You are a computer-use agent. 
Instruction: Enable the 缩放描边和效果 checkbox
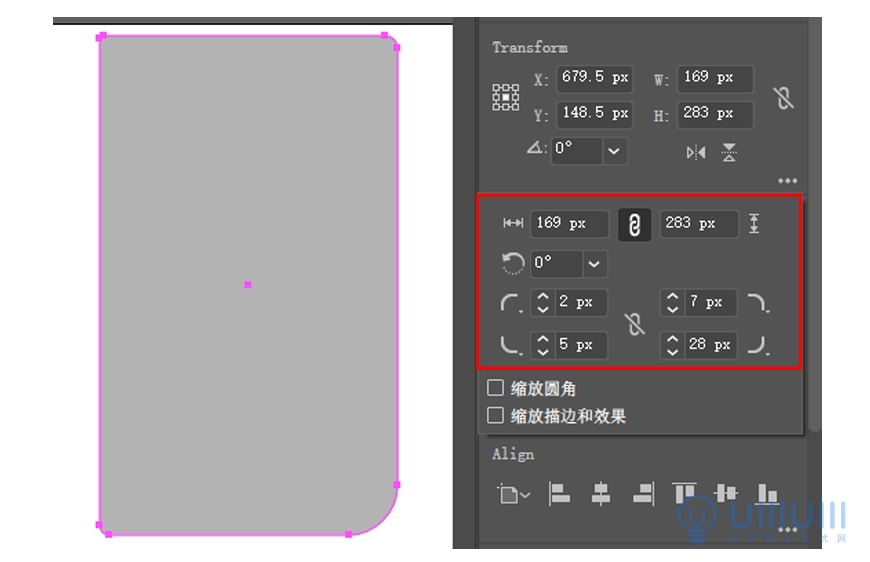[495, 415]
